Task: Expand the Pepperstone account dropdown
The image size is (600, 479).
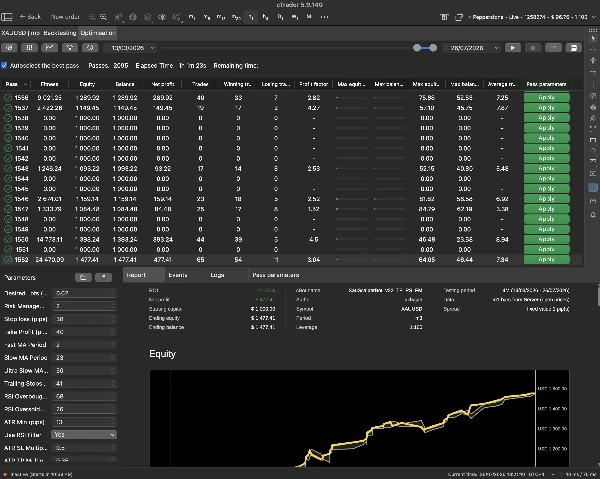Action: (x=595, y=17)
